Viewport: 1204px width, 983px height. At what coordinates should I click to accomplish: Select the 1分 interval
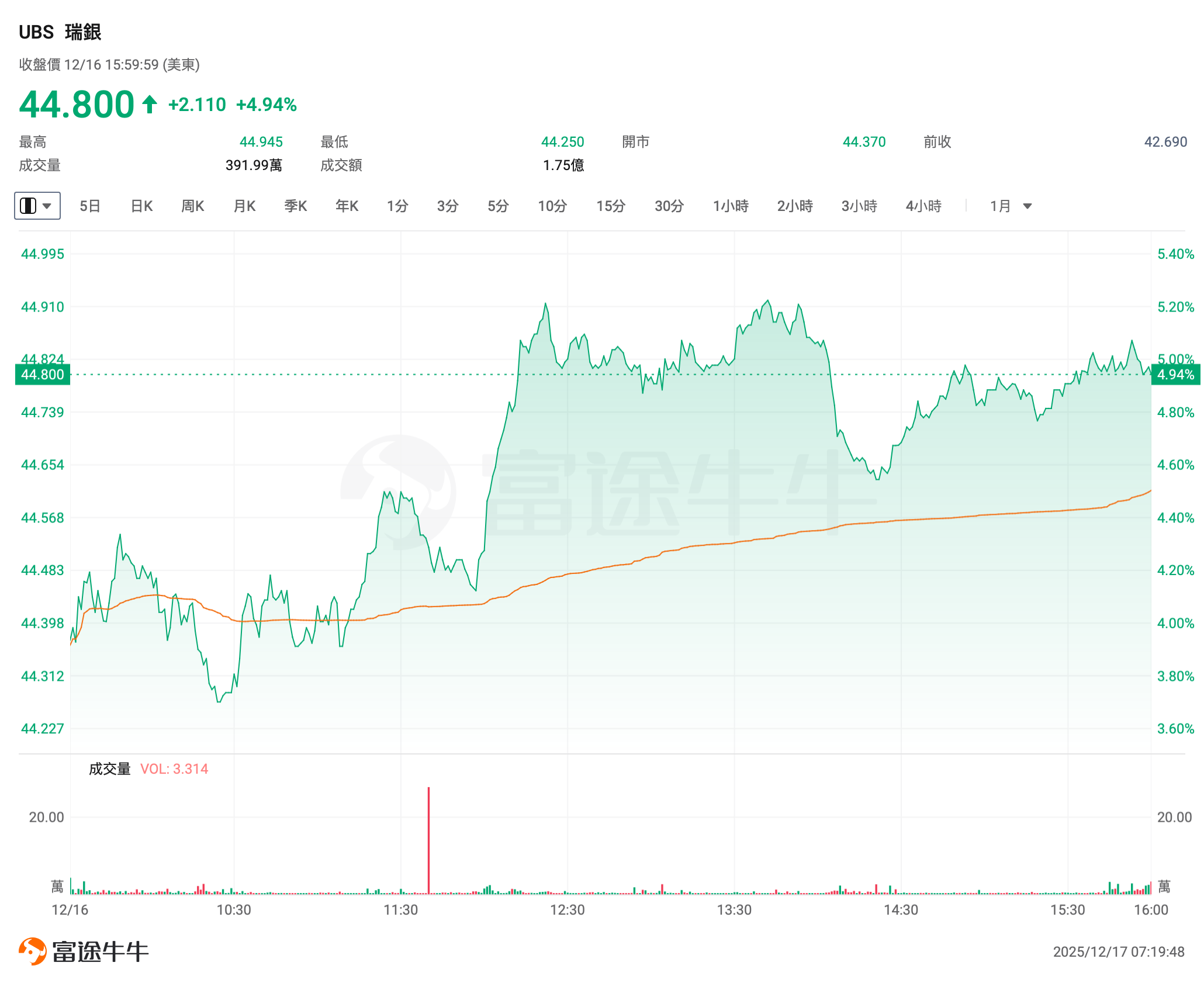pos(397,206)
